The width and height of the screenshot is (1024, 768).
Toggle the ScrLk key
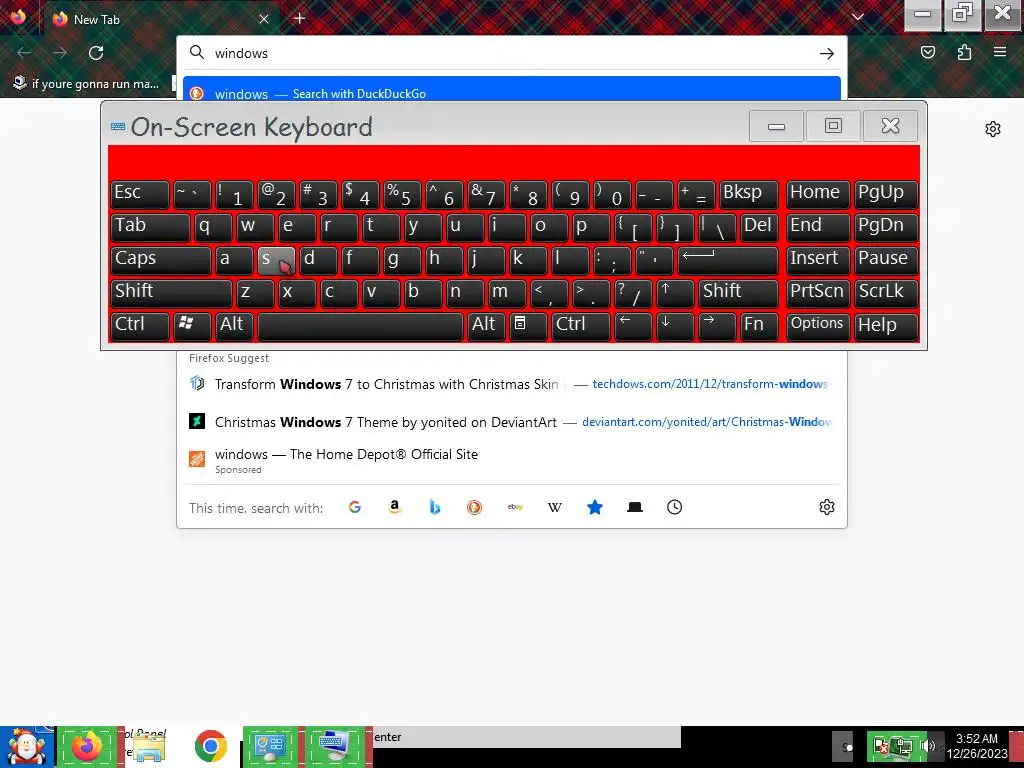pos(886,293)
